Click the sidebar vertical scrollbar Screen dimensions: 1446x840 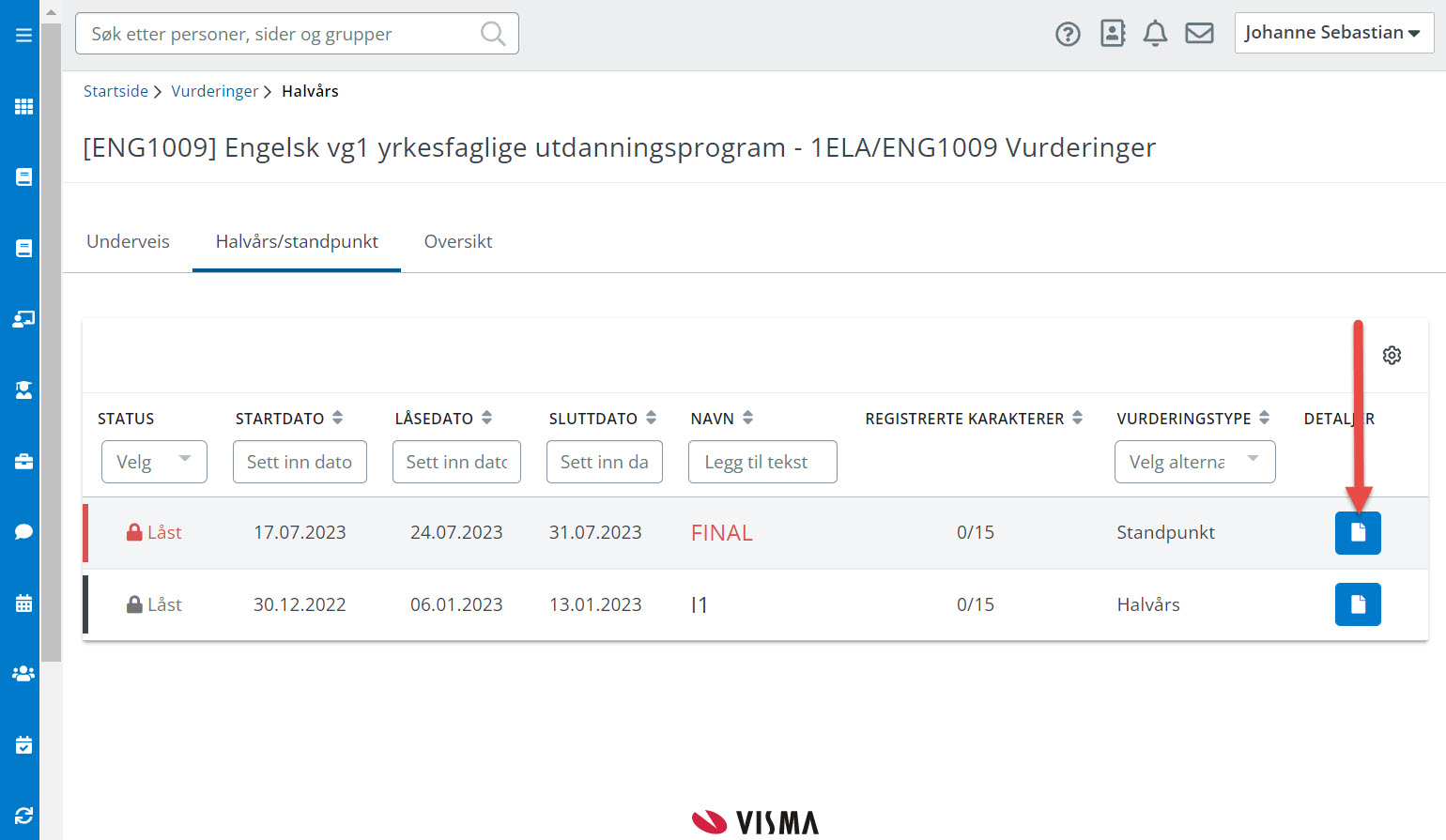point(51,343)
